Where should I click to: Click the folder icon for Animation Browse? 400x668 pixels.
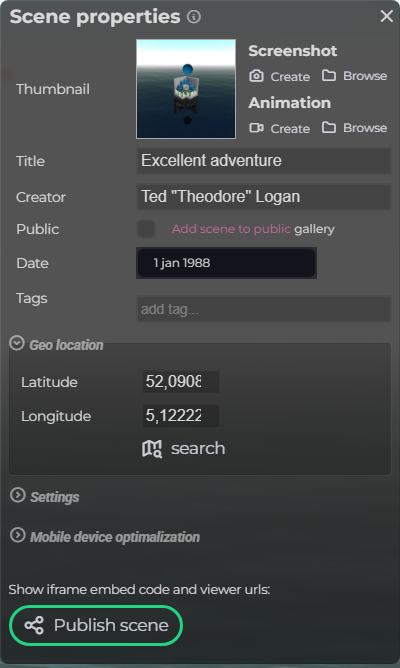[x=328, y=127]
